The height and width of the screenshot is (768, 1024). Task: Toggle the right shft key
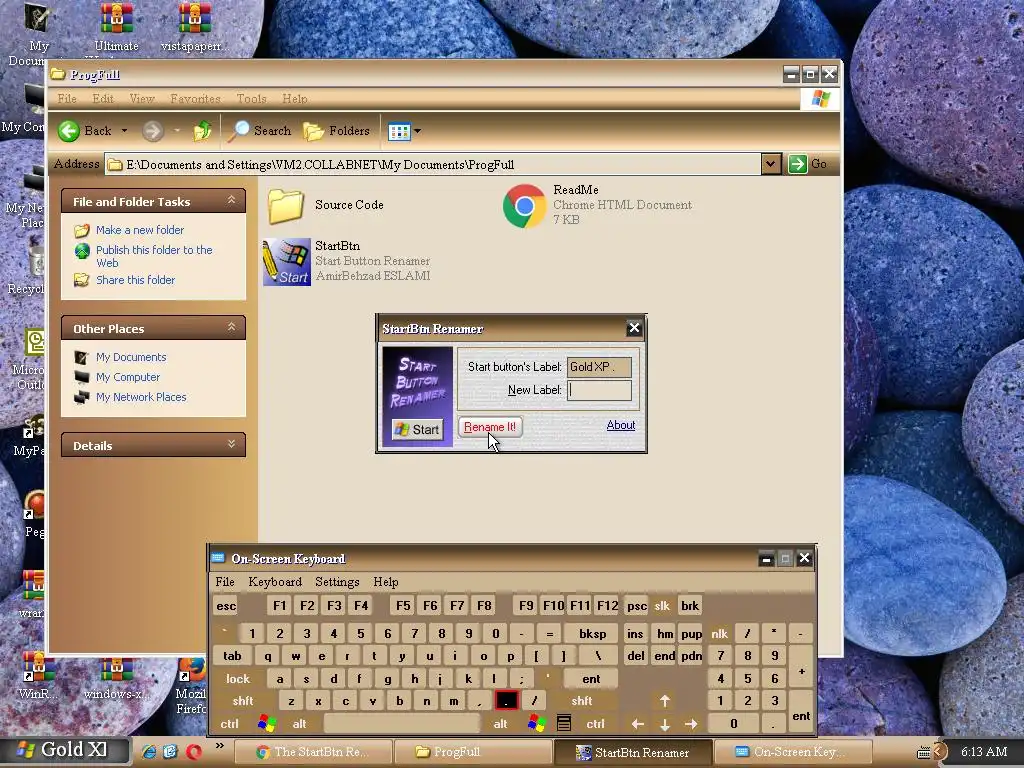click(x=582, y=701)
